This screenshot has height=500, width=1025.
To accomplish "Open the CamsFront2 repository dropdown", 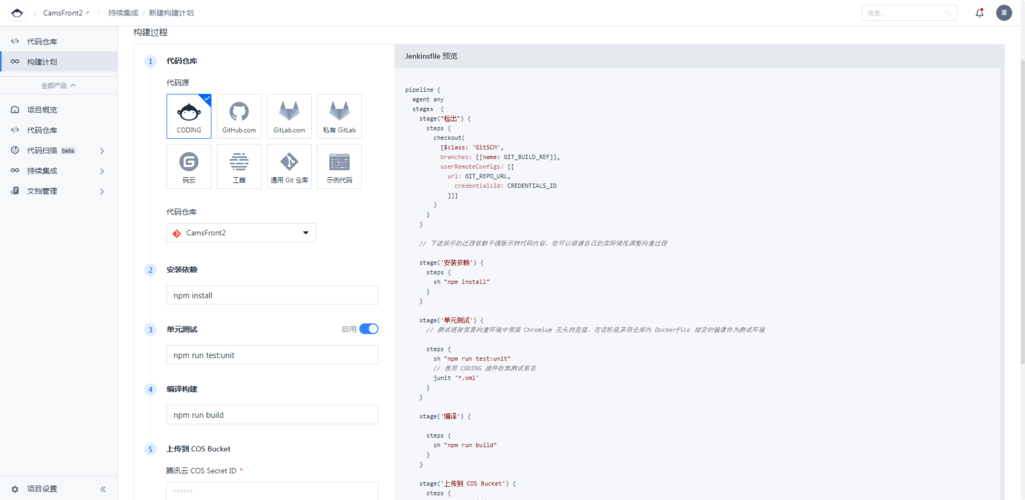I will pyautogui.click(x=241, y=233).
